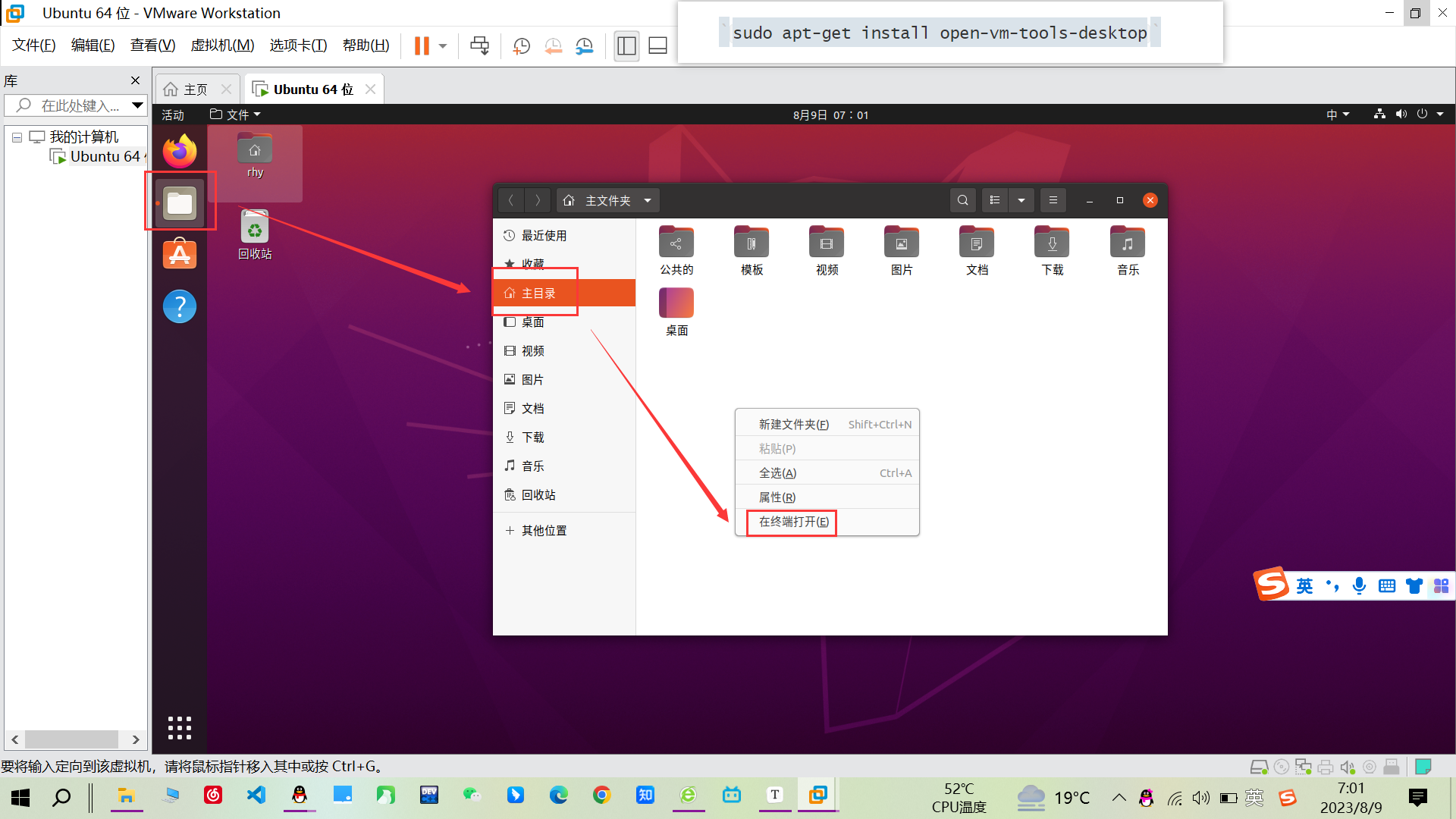
Task: Open the hamburger menu in file manager
Action: pyautogui.click(x=1053, y=200)
